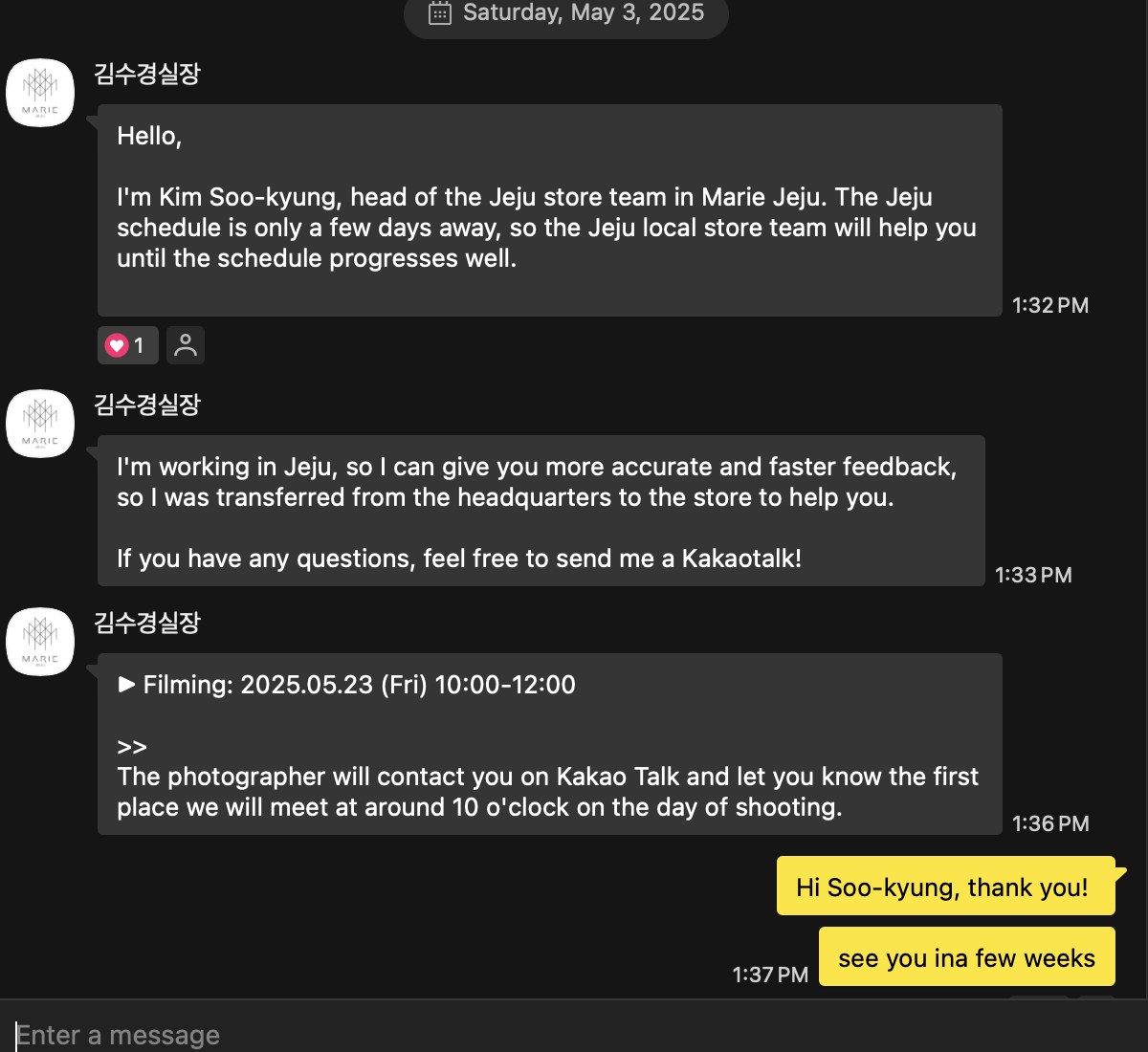Click the sender name above the Filming message
1148x1052 pixels.
pyautogui.click(x=147, y=623)
